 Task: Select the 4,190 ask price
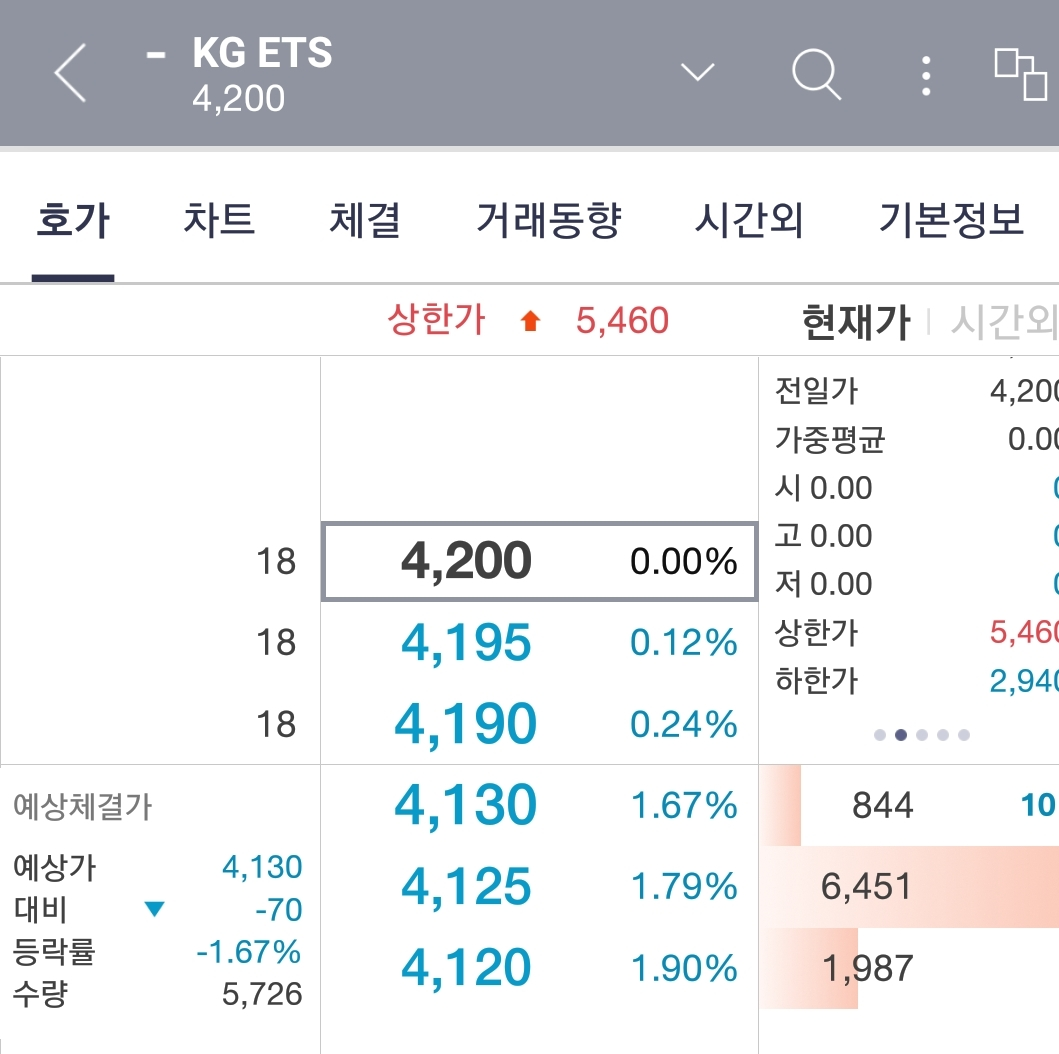465,724
